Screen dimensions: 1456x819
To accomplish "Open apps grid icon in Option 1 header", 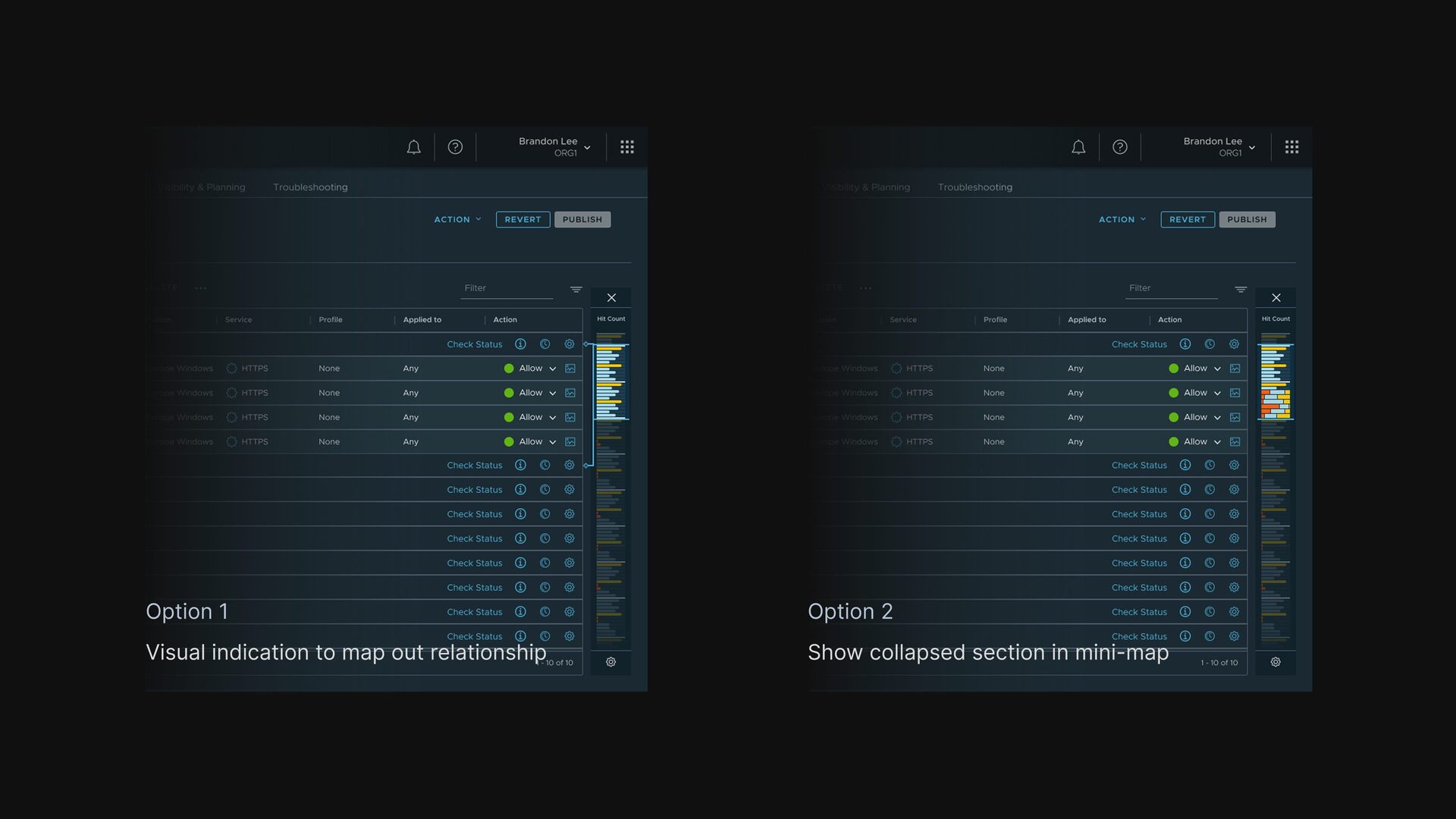I will point(627,147).
